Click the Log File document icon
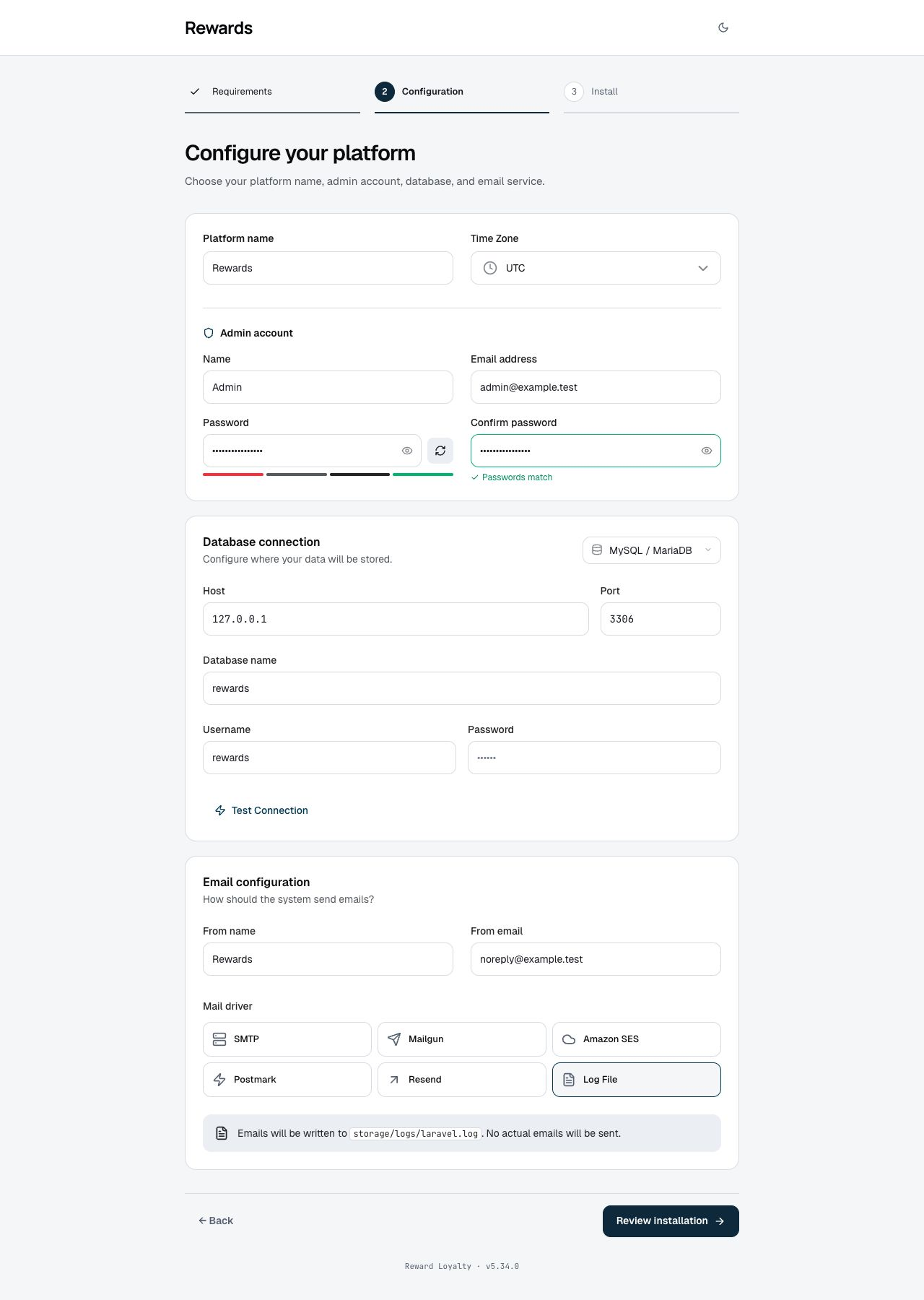Screen dimensions: 924x1300 [x=569, y=1080]
